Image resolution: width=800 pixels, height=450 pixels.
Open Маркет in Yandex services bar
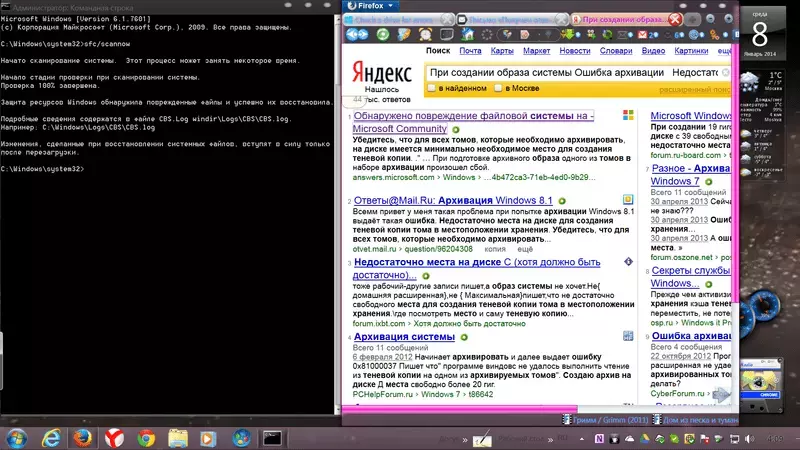point(536,51)
